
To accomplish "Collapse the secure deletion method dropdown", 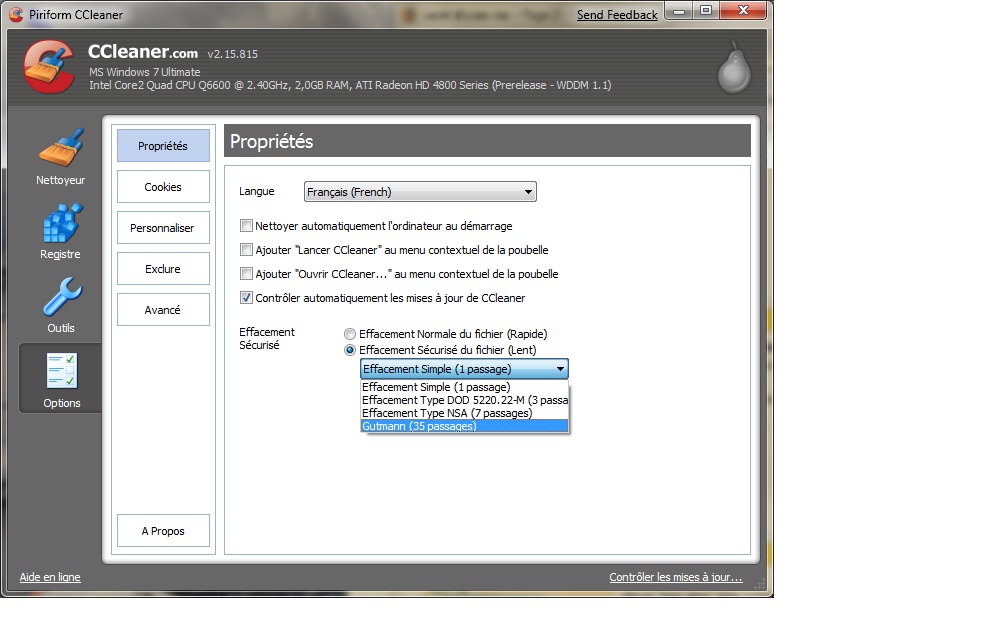I will pyautogui.click(x=464, y=369).
